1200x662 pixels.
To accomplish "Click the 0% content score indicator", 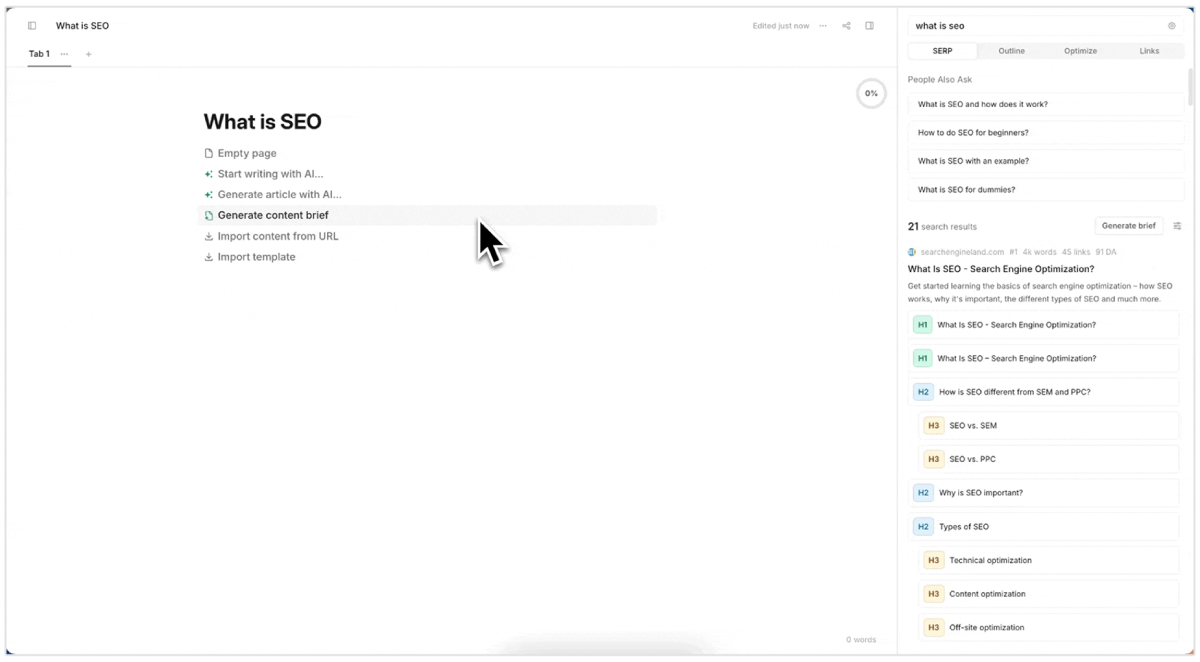I will (x=871, y=93).
